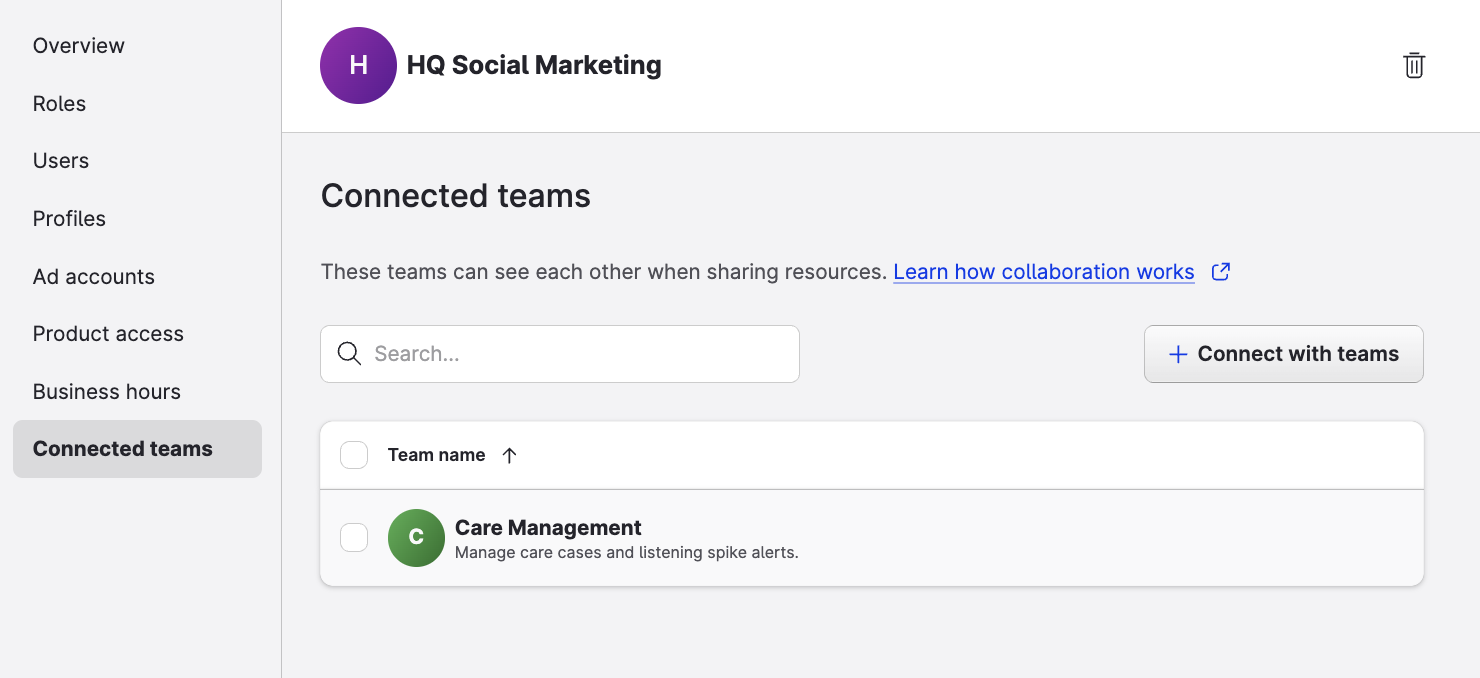Check the Care Management row checkbox

[354, 538]
